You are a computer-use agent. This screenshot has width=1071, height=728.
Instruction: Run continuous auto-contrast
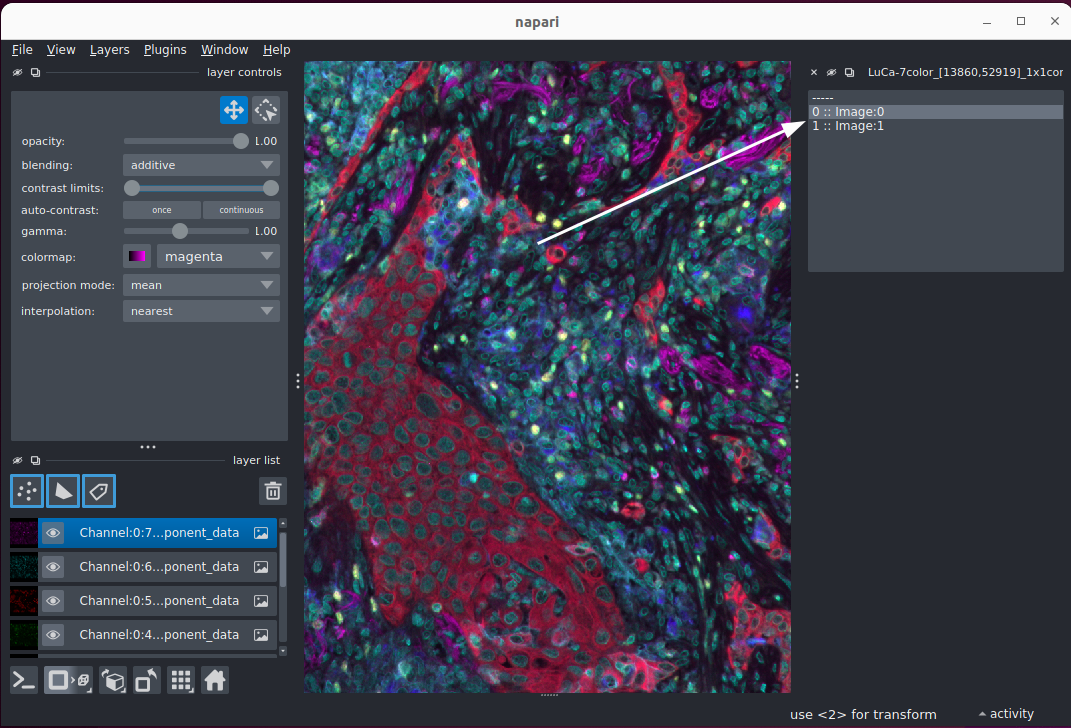tap(241, 209)
